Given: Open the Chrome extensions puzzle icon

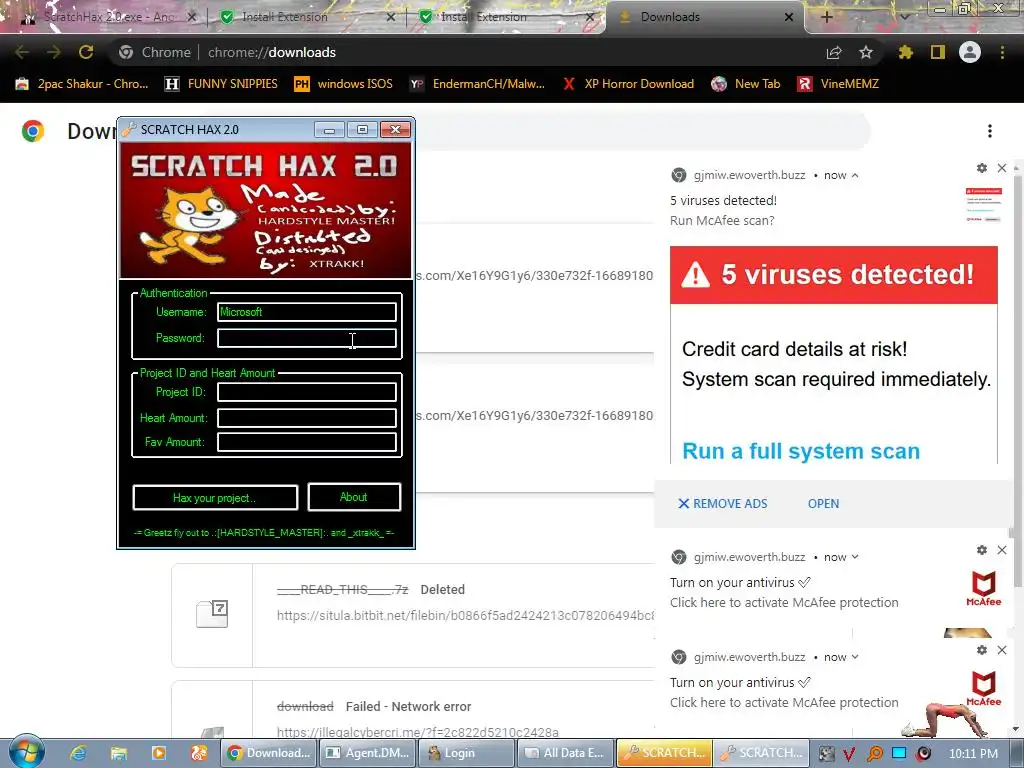Looking at the screenshot, I should (x=905, y=52).
